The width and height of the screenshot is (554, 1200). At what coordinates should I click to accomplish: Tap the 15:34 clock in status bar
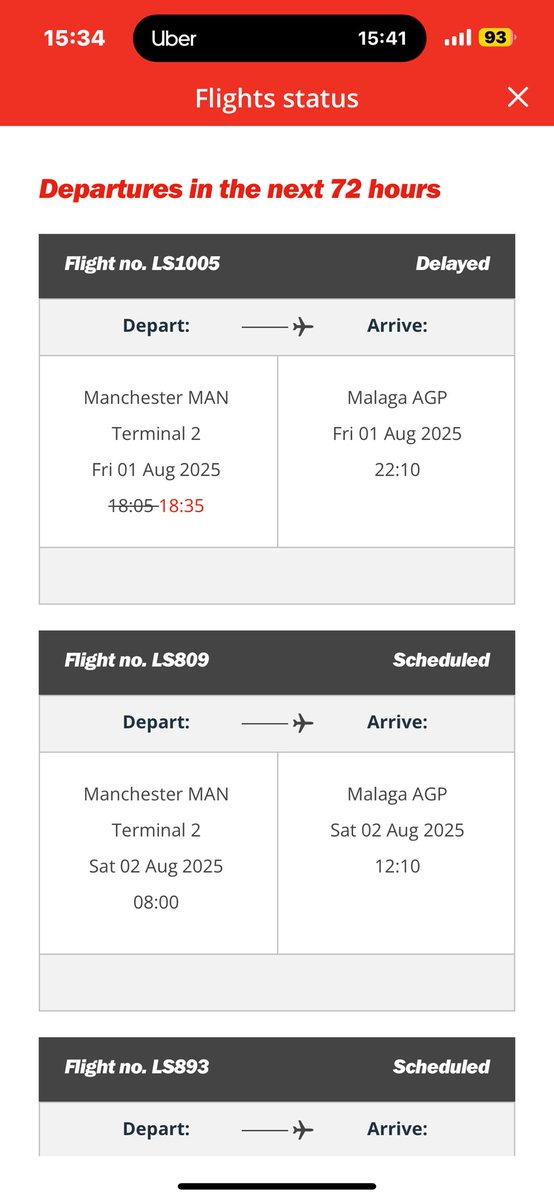point(74,38)
